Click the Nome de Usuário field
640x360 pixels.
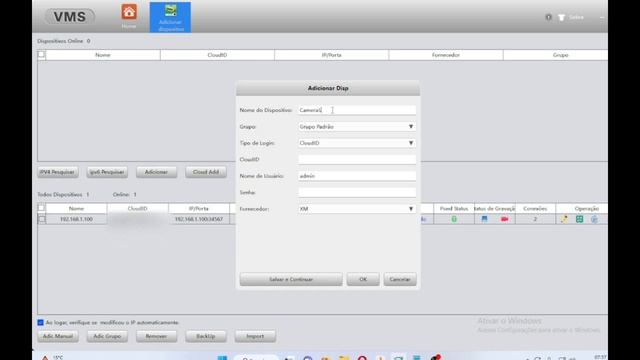click(x=357, y=176)
